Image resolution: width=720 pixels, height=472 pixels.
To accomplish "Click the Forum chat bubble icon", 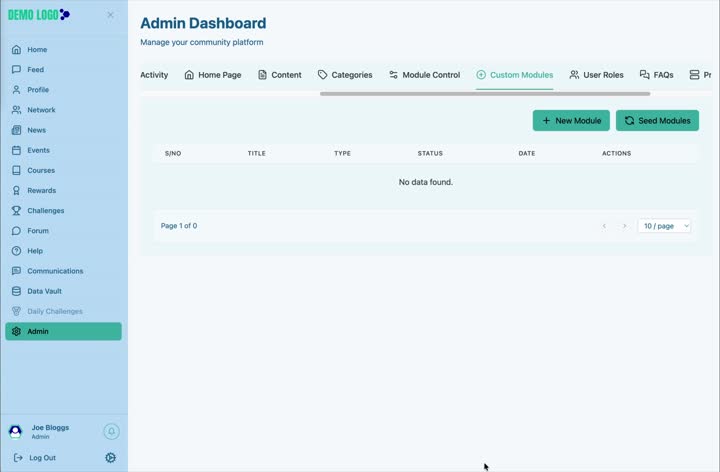I will (16, 231).
